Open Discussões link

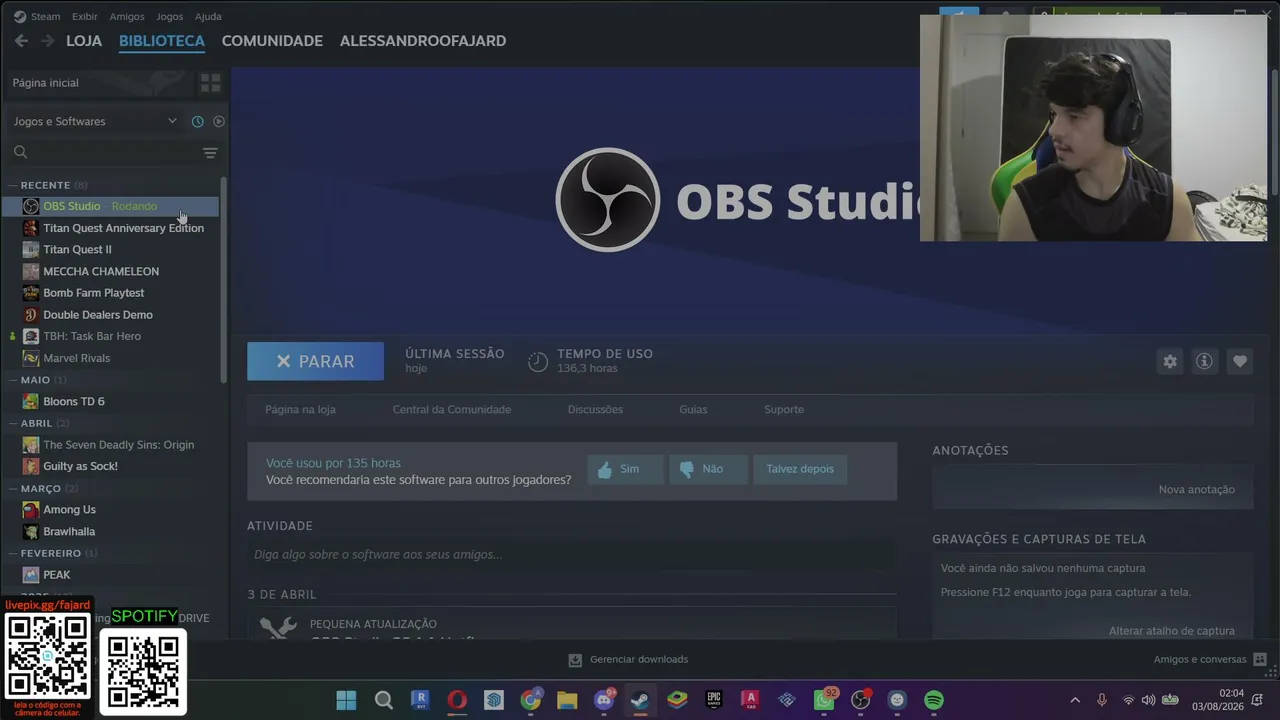point(595,409)
